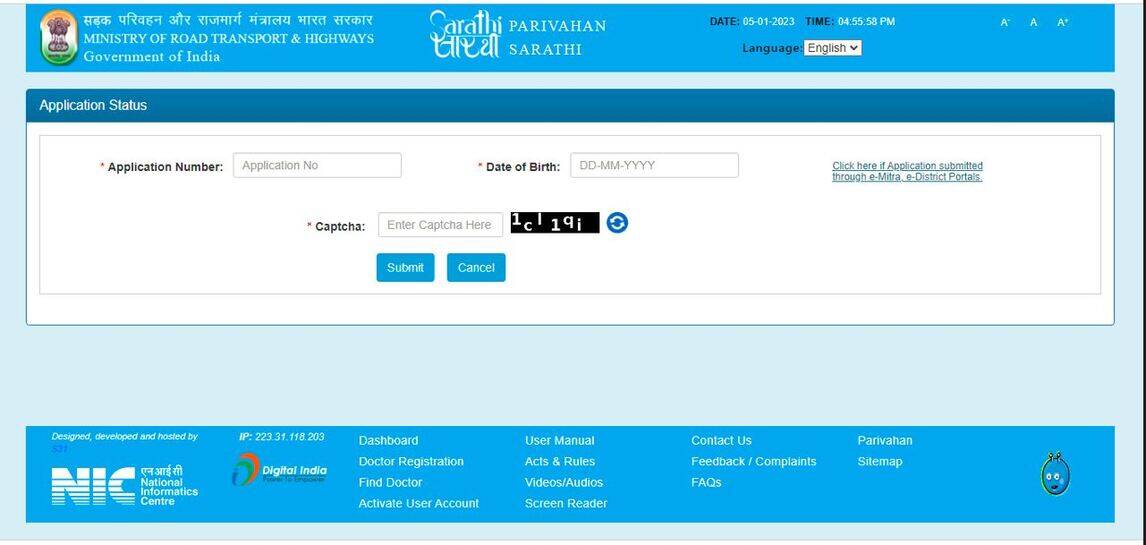The height and width of the screenshot is (545, 1146).
Task: Click the Sarathi Parivahan logo
Action: [x=517, y=37]
